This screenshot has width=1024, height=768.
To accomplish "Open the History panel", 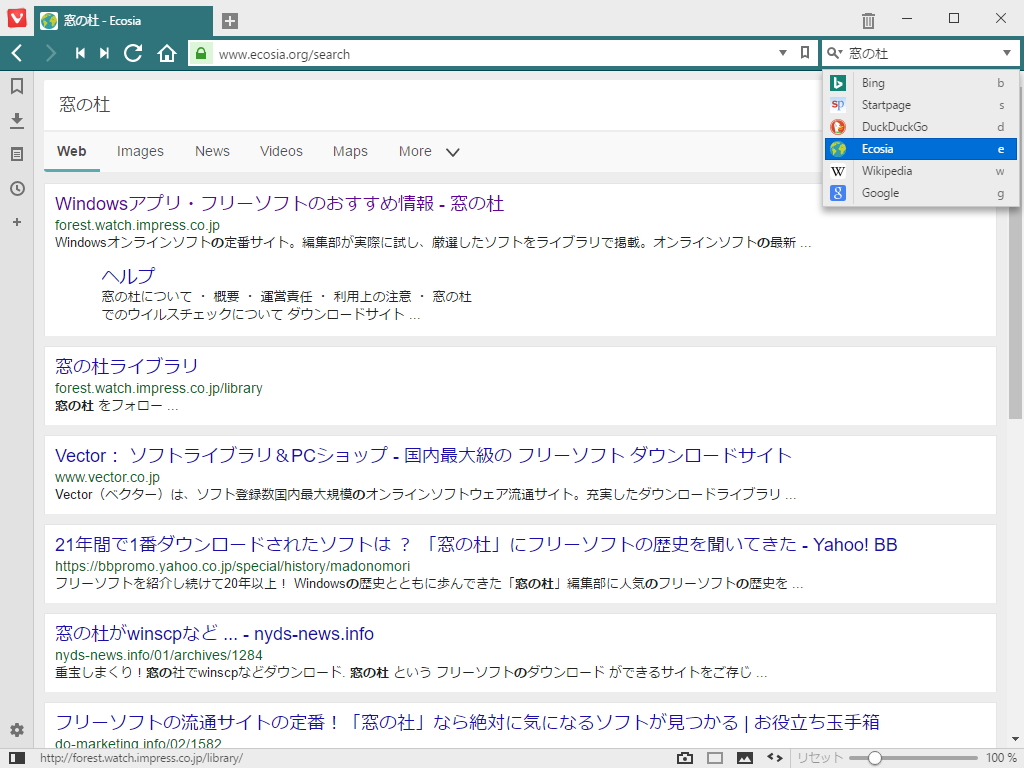I will (16, 188).
